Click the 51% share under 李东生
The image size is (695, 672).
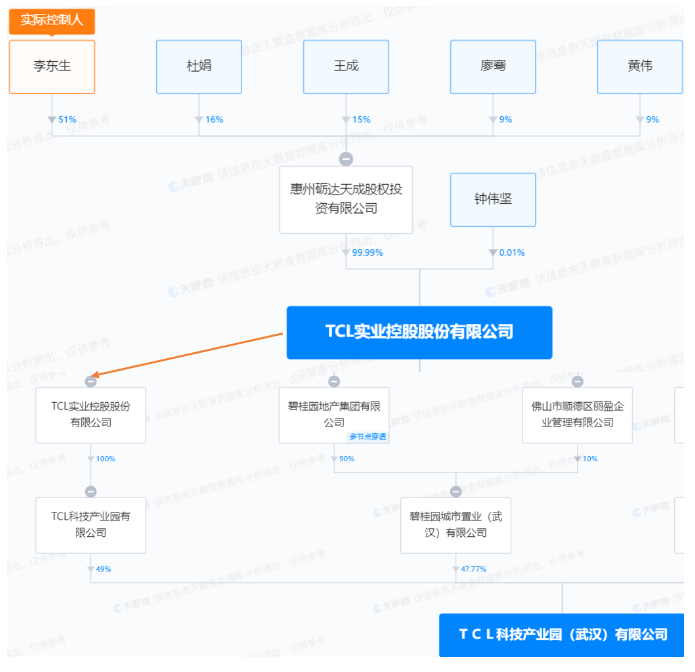pyautogui.click(x=67, y=120)
